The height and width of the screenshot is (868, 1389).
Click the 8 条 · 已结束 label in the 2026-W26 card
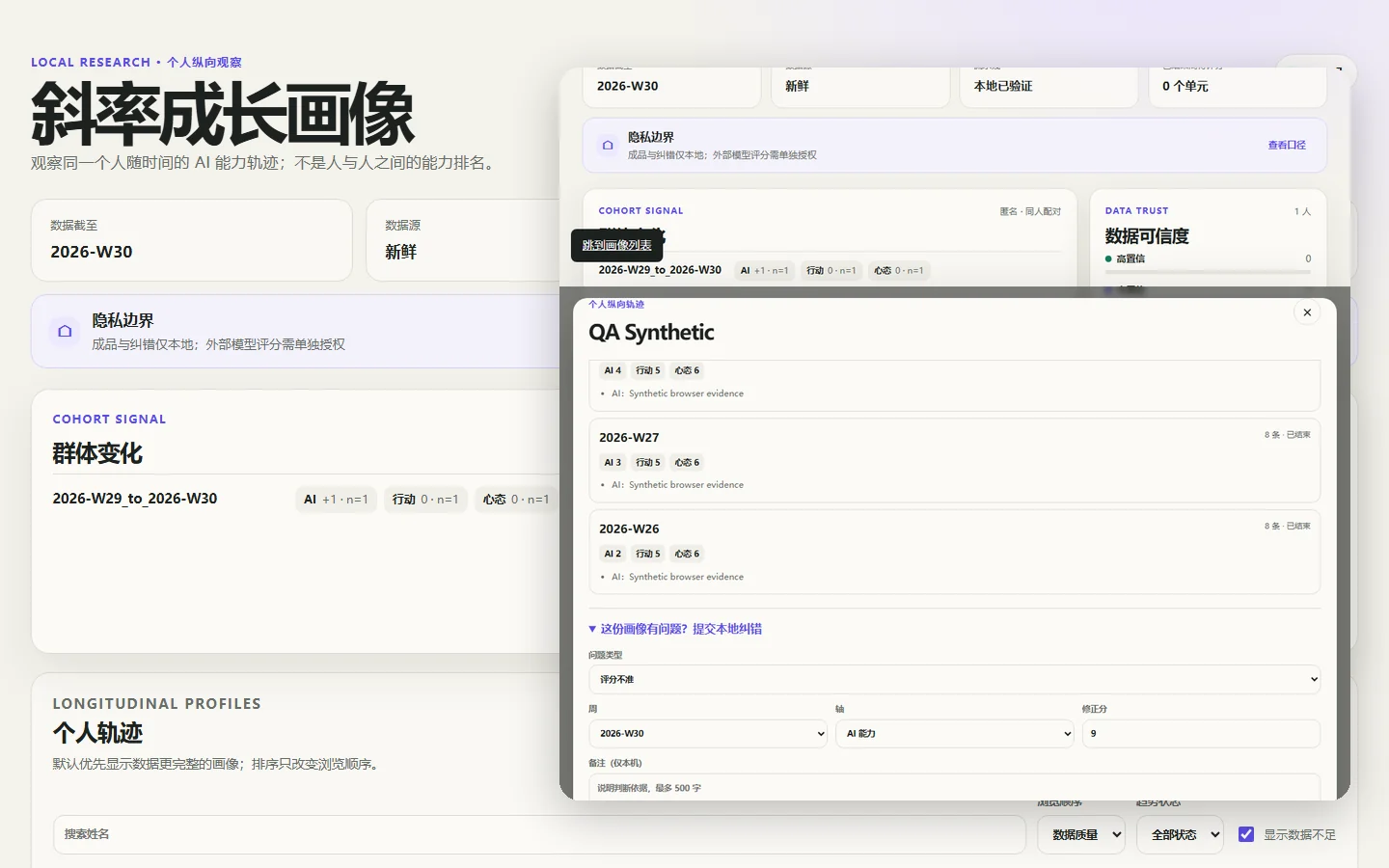(x=1287, y=527)
